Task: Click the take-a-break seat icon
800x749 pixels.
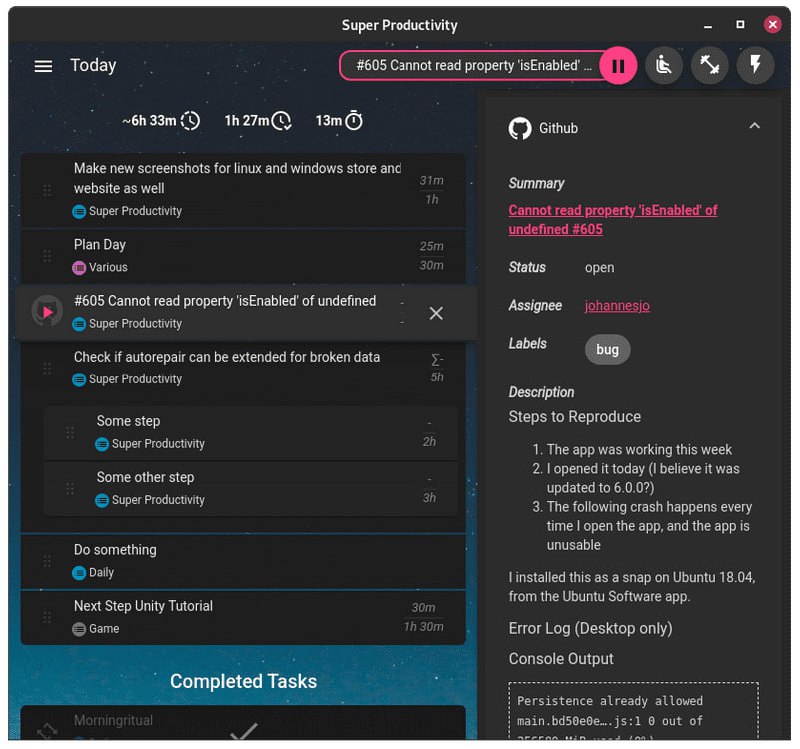Action: tap(663, 66)
